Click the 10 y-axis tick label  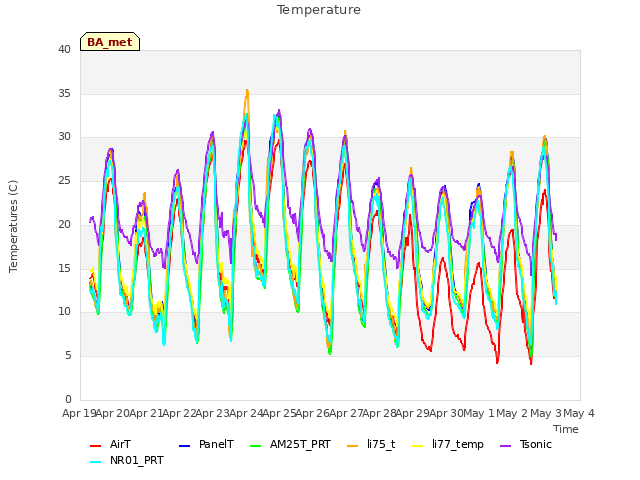click(64, 312)
